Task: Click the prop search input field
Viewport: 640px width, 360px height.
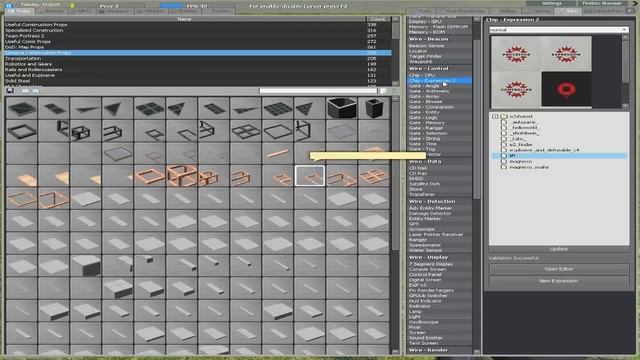Action: point(318,91)
